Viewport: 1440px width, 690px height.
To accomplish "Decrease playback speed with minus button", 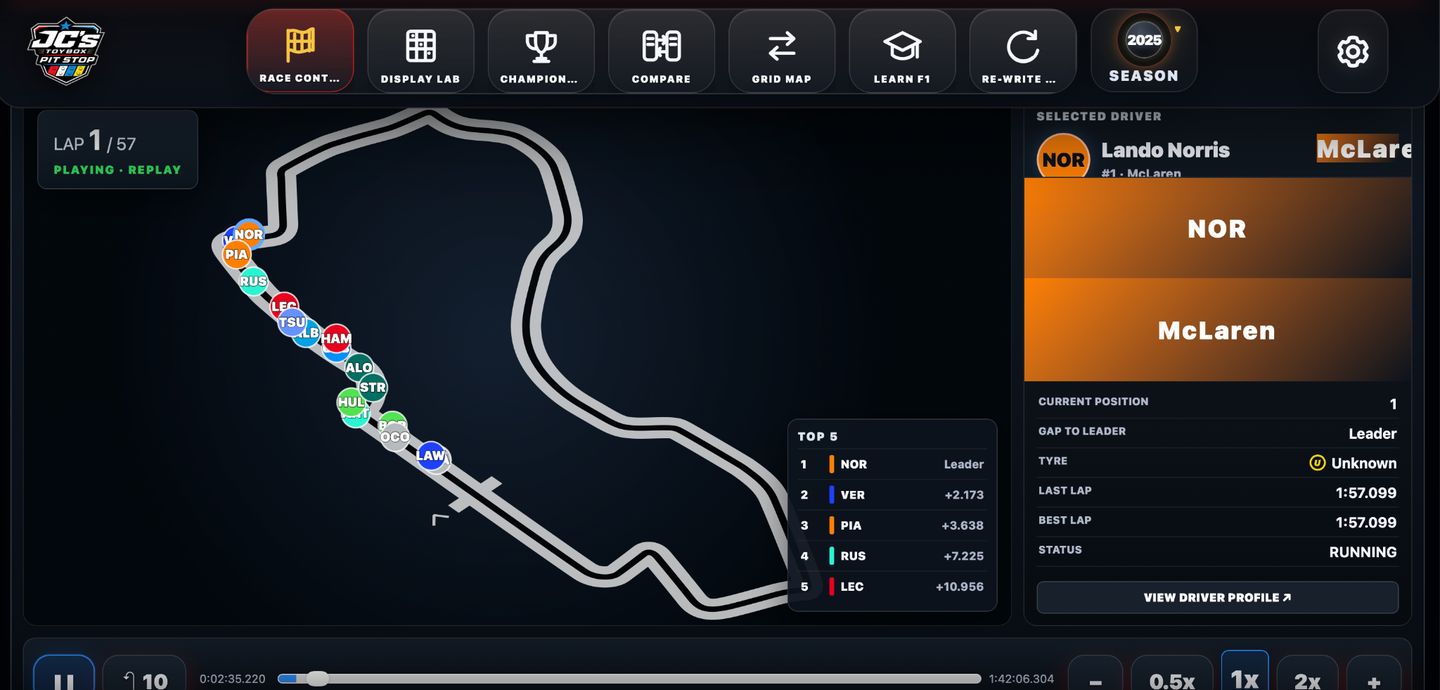I will pos(1095,675).
